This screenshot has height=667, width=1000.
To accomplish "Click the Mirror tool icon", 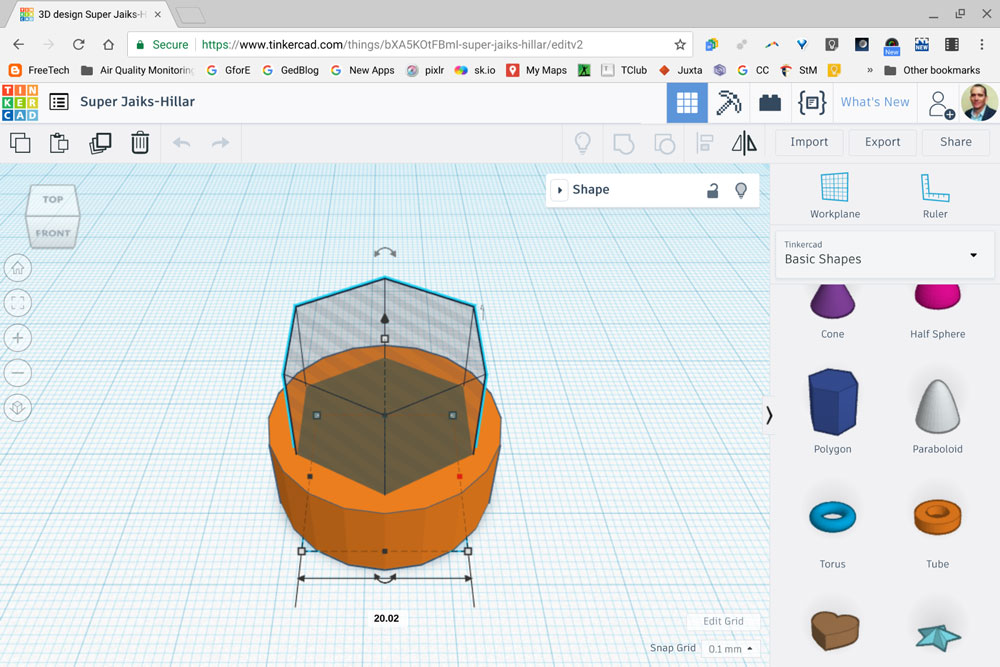I will tap(744, 143).
